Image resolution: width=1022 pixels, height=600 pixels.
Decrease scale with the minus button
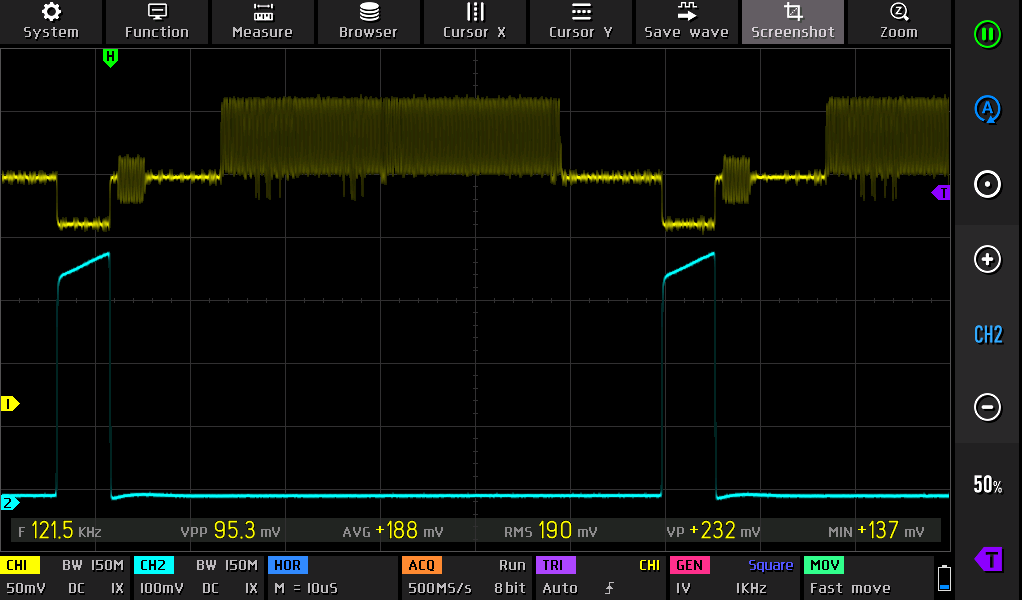pos(987,407)
